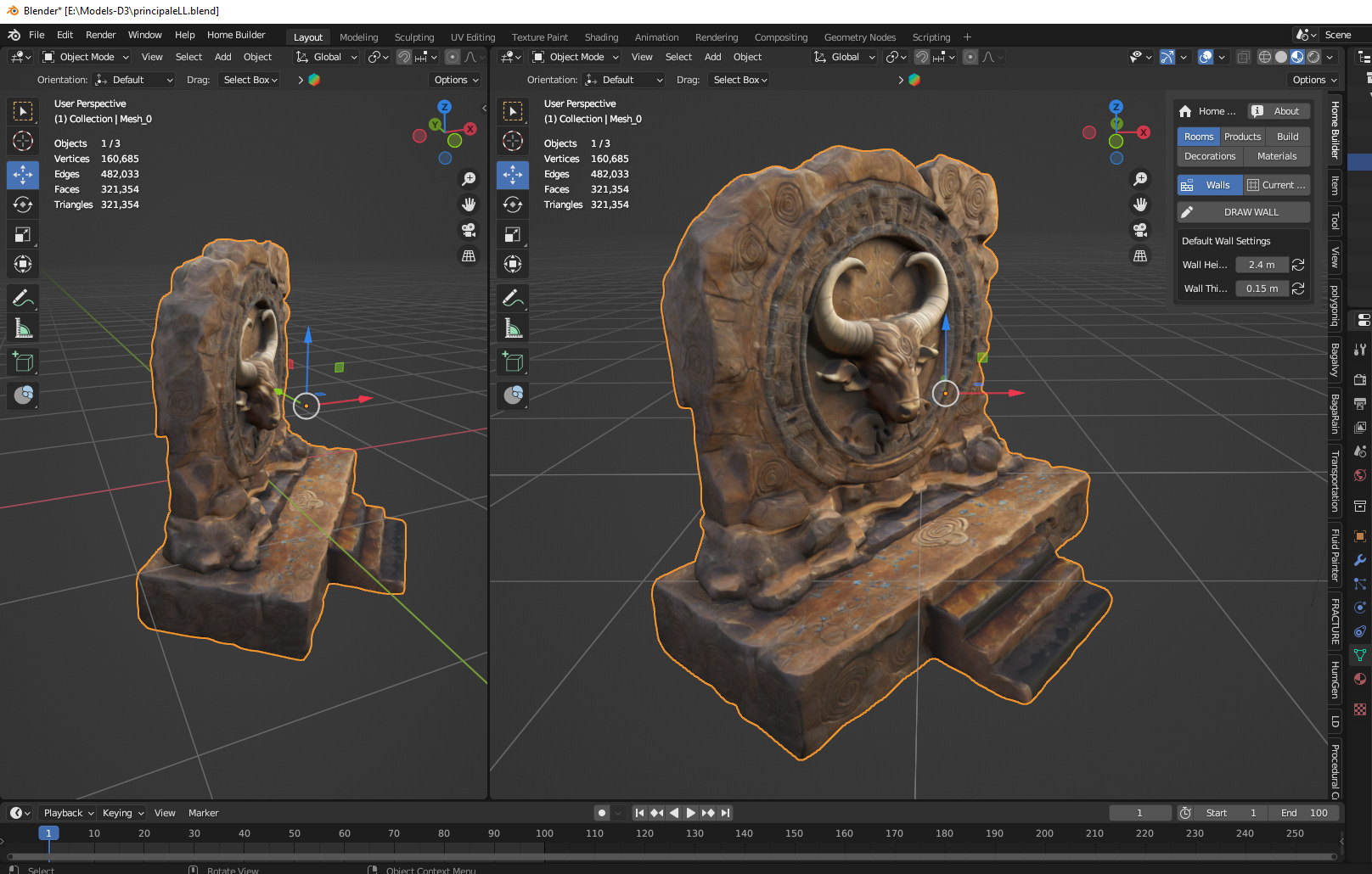Activate Add Cube tool in right viewport
This screenshot has width=1372, height=874.
(513, 361)
